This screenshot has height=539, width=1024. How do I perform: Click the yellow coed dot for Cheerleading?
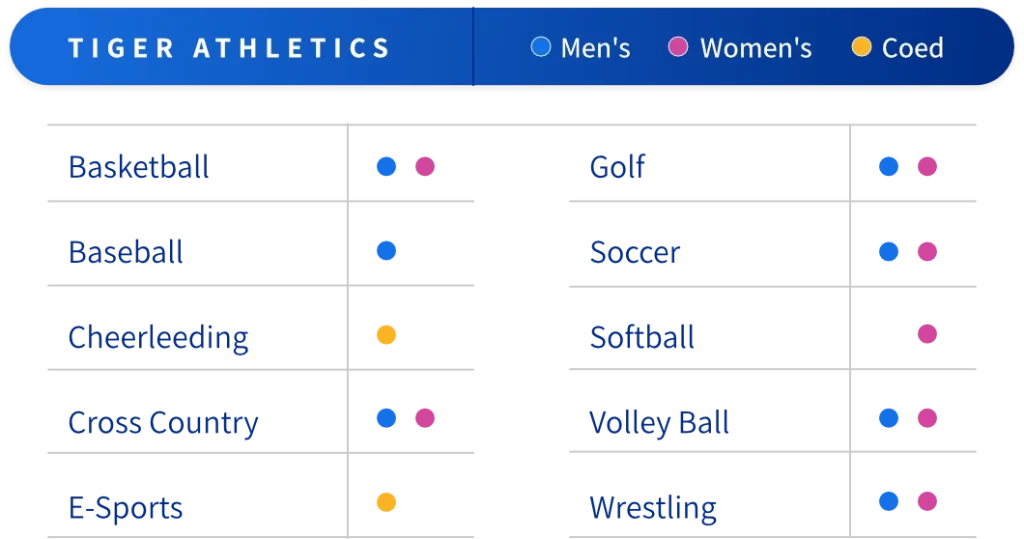click(x=387, y=335)
